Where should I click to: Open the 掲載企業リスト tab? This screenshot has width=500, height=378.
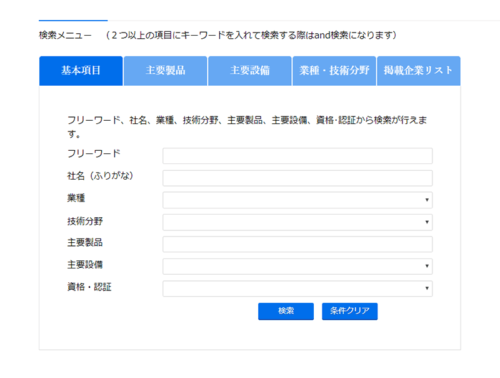419,71
